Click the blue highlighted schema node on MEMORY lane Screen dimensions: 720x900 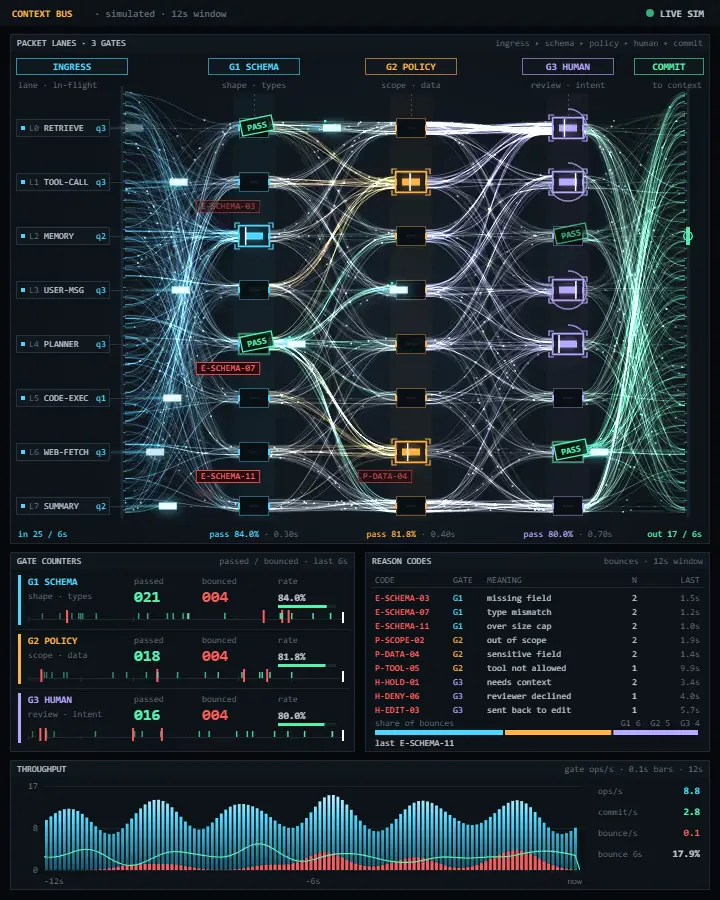point(254,236)
